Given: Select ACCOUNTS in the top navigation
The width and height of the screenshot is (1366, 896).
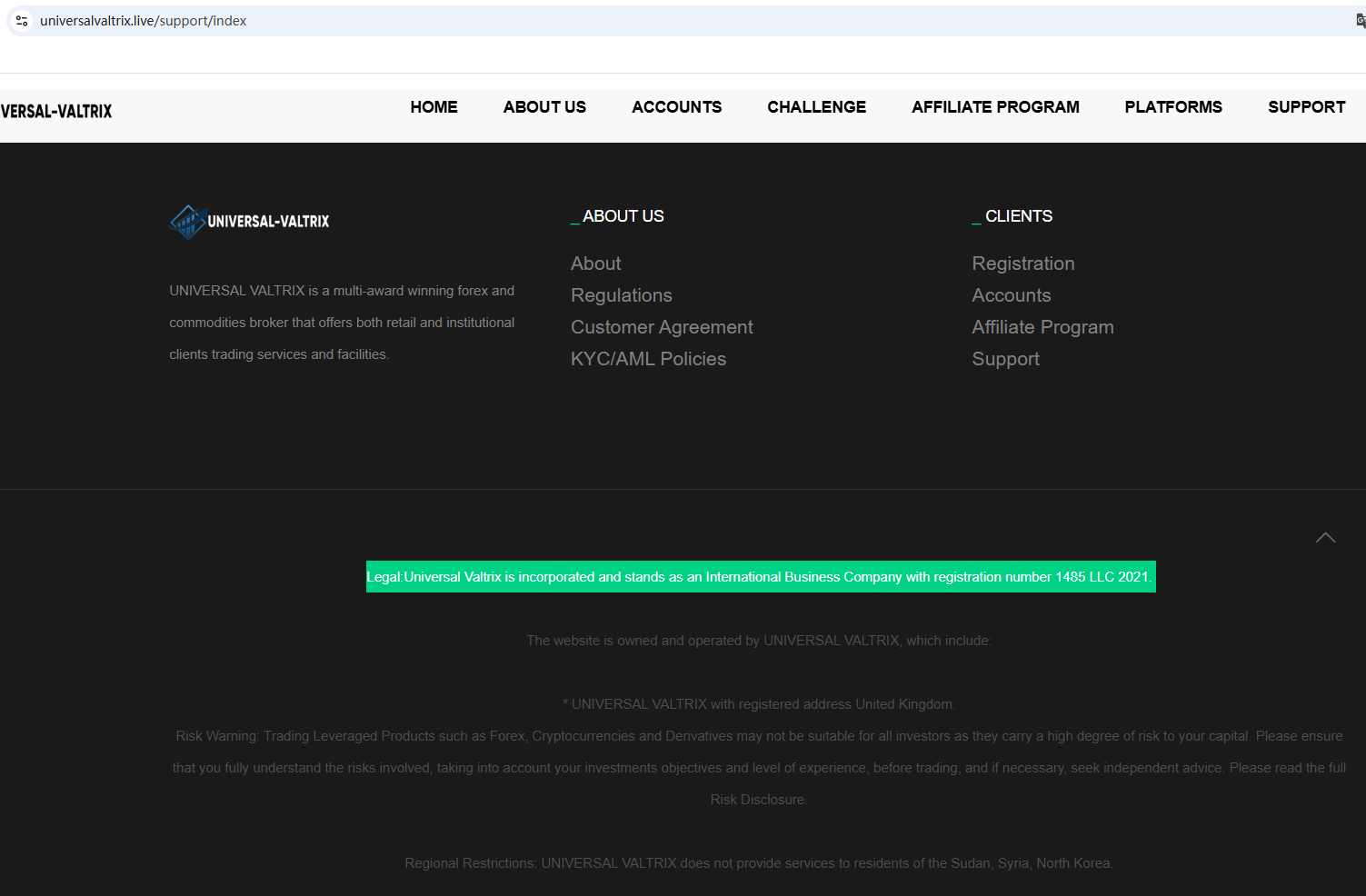Looking at the screenshot, I should pyautogui.click(x=676, y=107).
